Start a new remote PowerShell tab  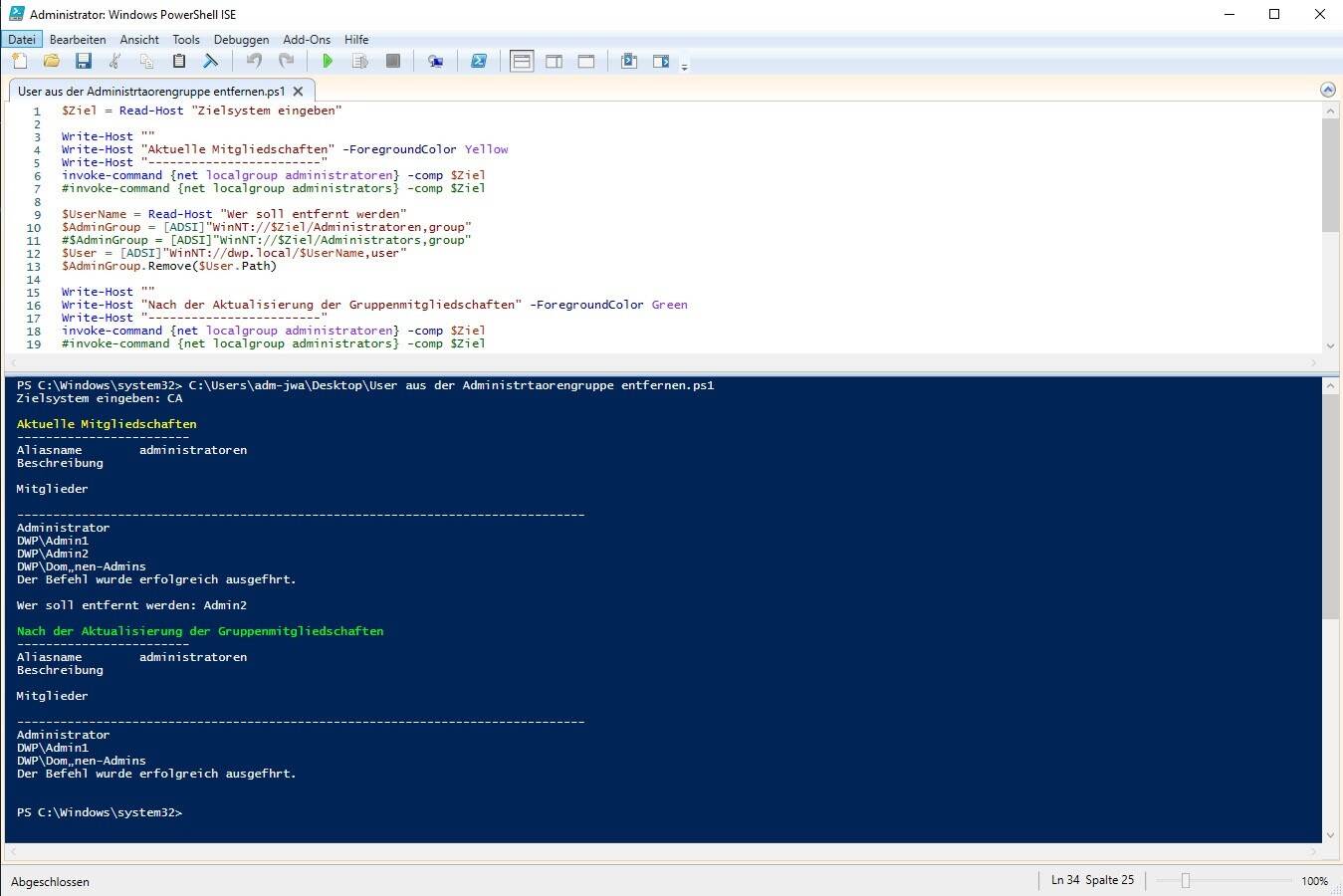[x=435, y=62]
